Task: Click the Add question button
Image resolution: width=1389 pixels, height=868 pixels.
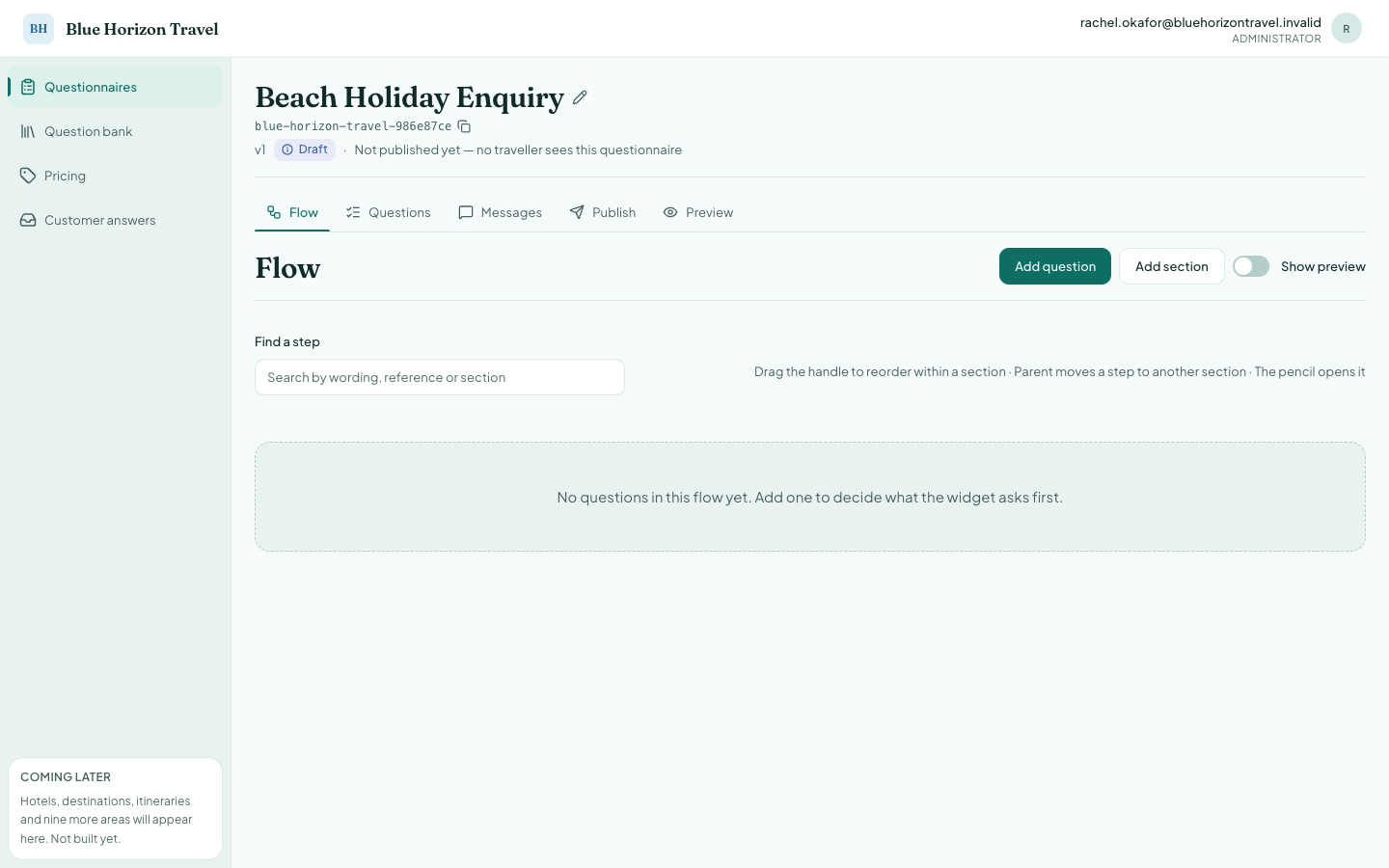Action: pyautogui.click(x=1055, y=266)
